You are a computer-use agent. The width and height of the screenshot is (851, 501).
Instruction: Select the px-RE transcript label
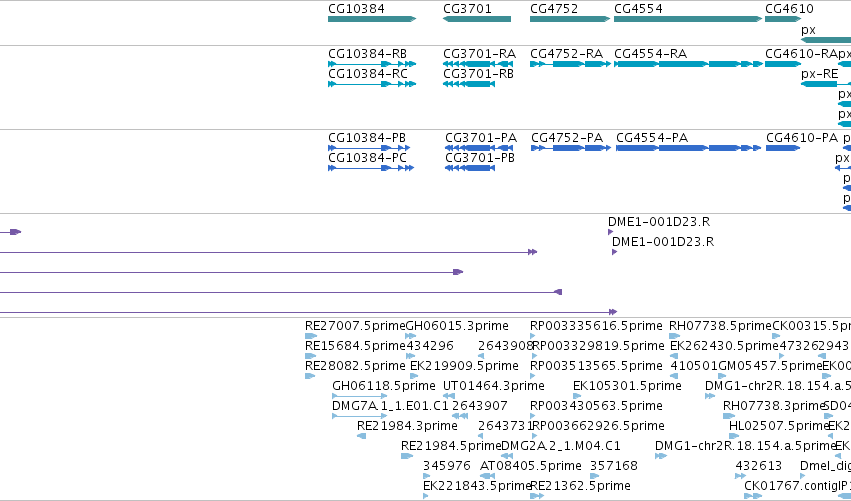point(820,74)
